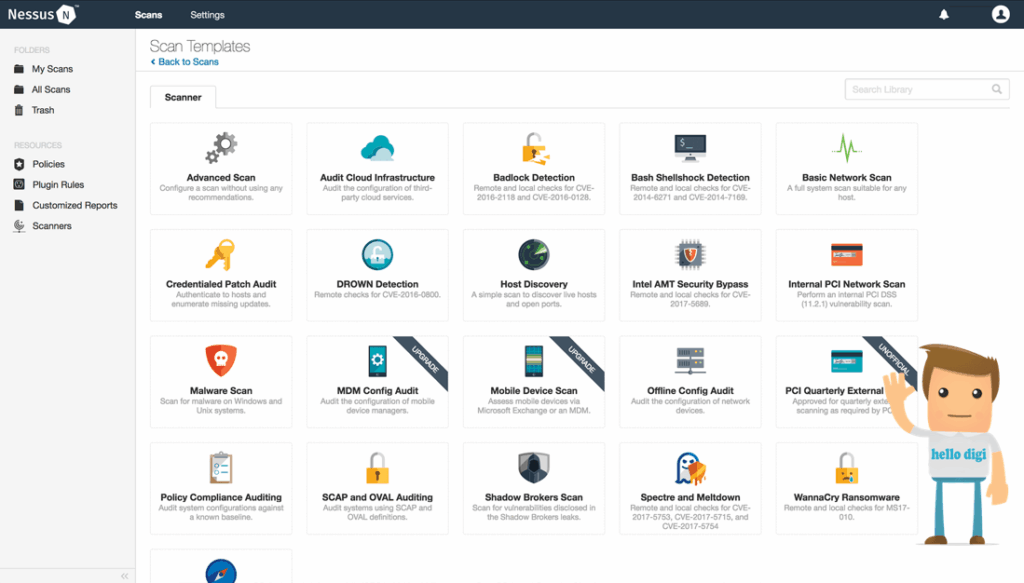
Task: Open the Credentialed Patch Audit keys icon
Action: (x=220, y=255)
